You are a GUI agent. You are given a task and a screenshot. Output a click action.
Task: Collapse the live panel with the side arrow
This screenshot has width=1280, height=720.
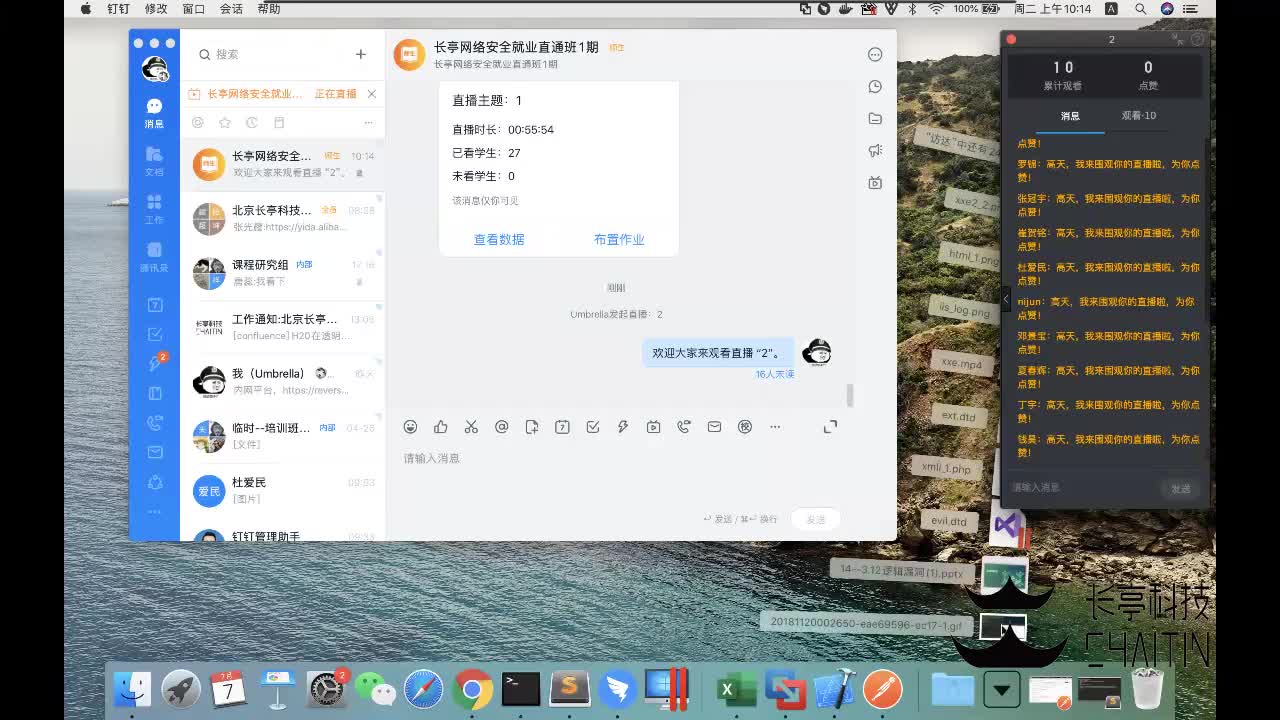pos(1005,299)
